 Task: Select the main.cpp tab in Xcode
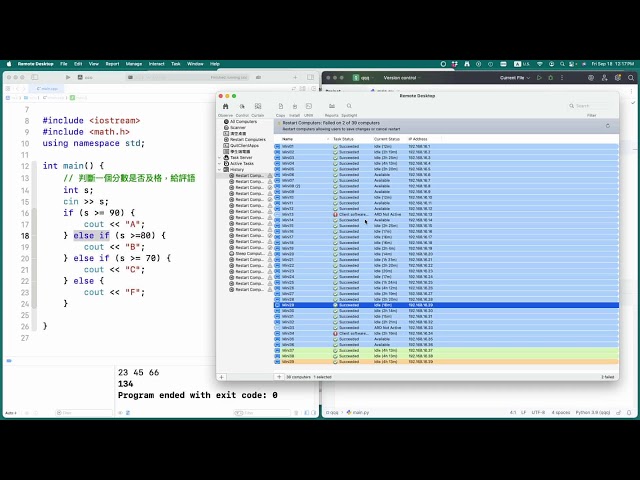click(x=47, y=89)
